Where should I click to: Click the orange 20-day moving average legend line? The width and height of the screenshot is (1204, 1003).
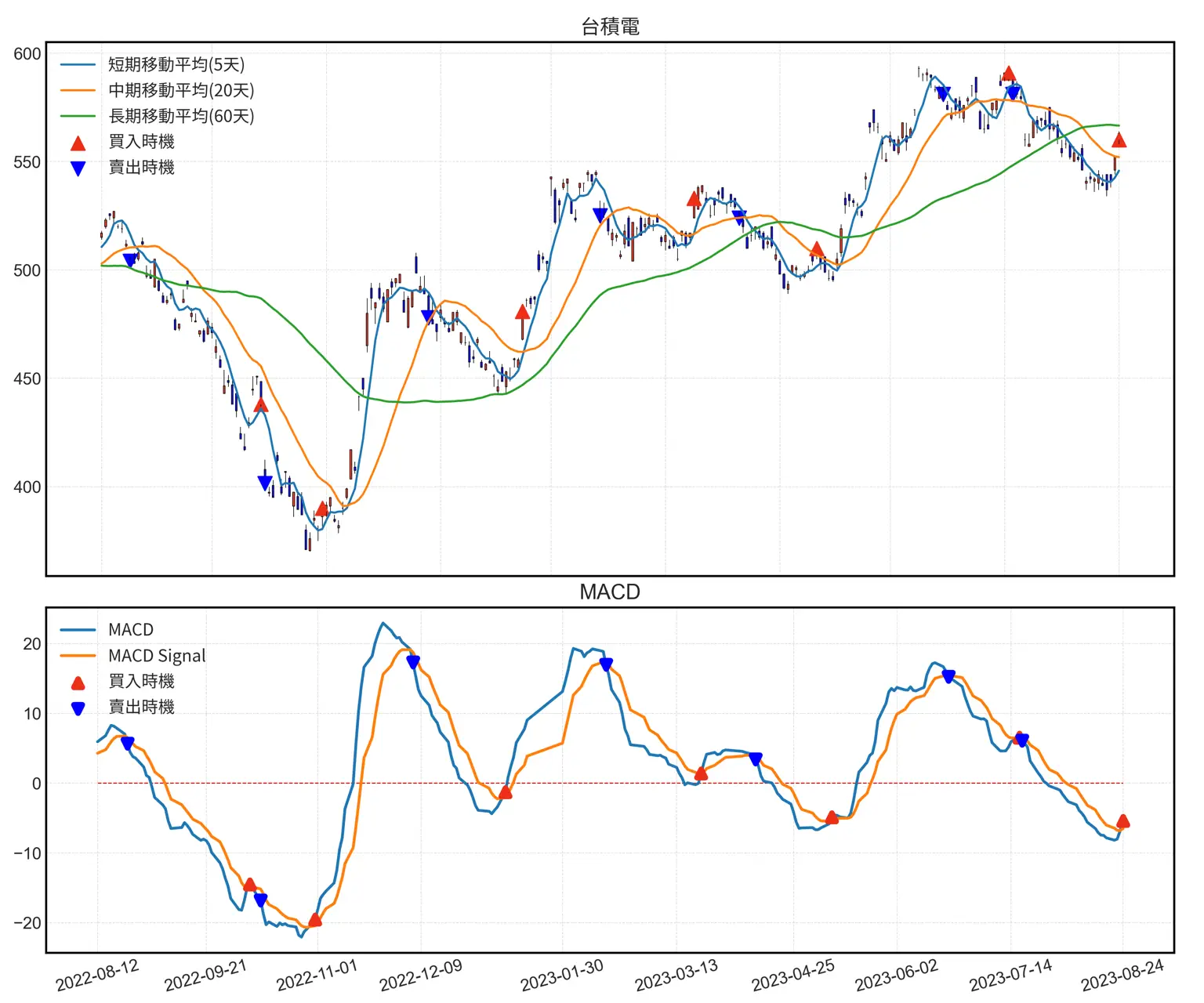(78, 91)
